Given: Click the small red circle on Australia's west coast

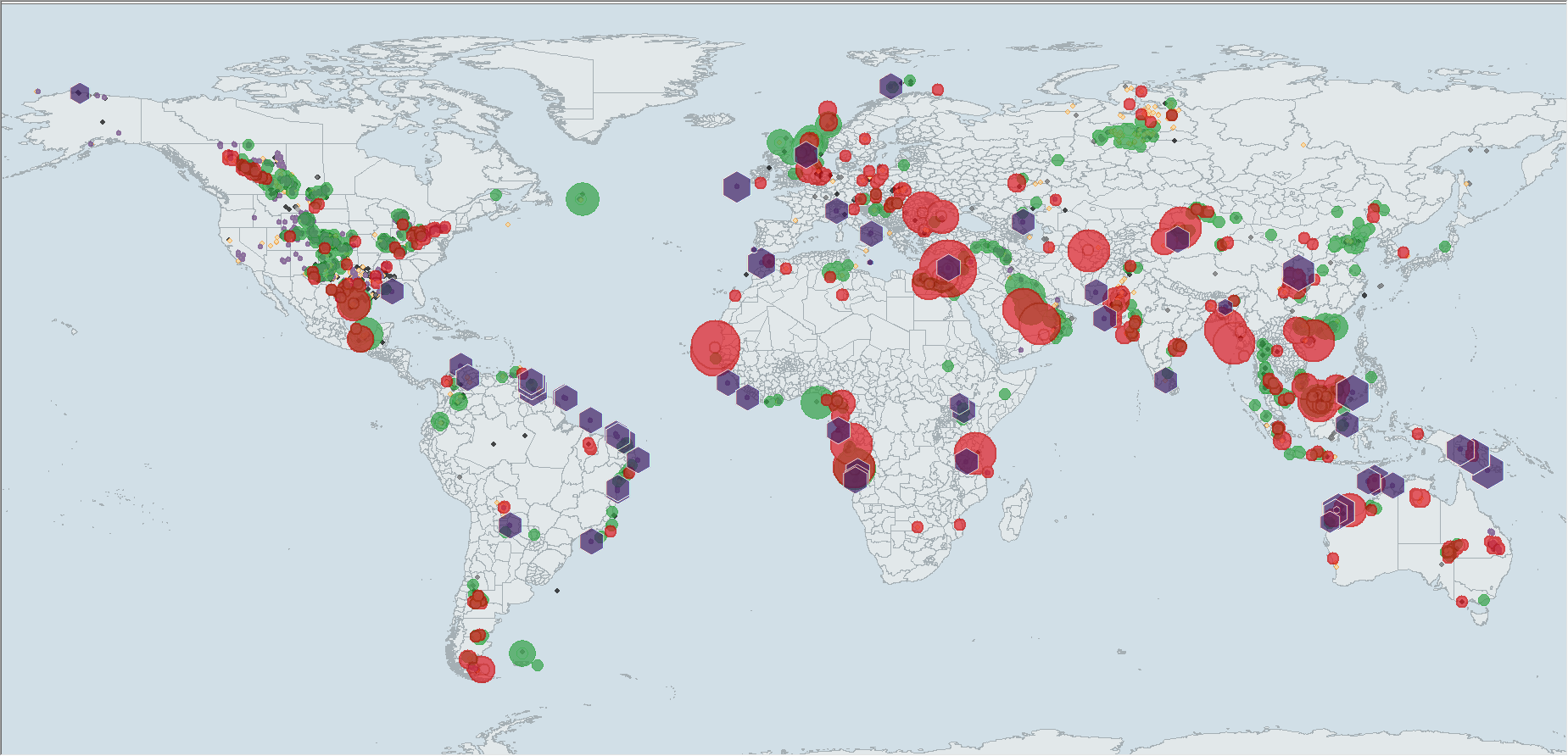Looking at the screenshot, I should (1333, 559).
